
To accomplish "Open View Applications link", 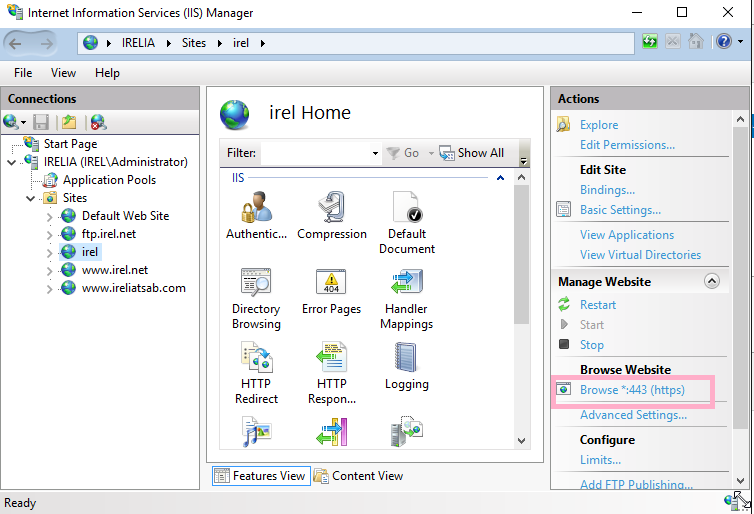I will [627, 235].
